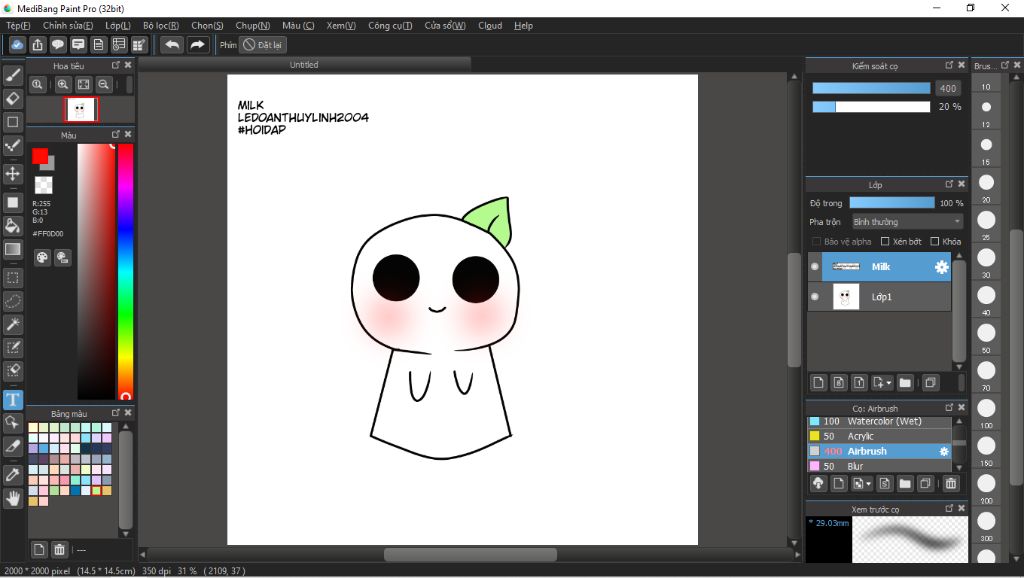
Task: Select the Select Eraser tool
Action: [x=12, y=370]
